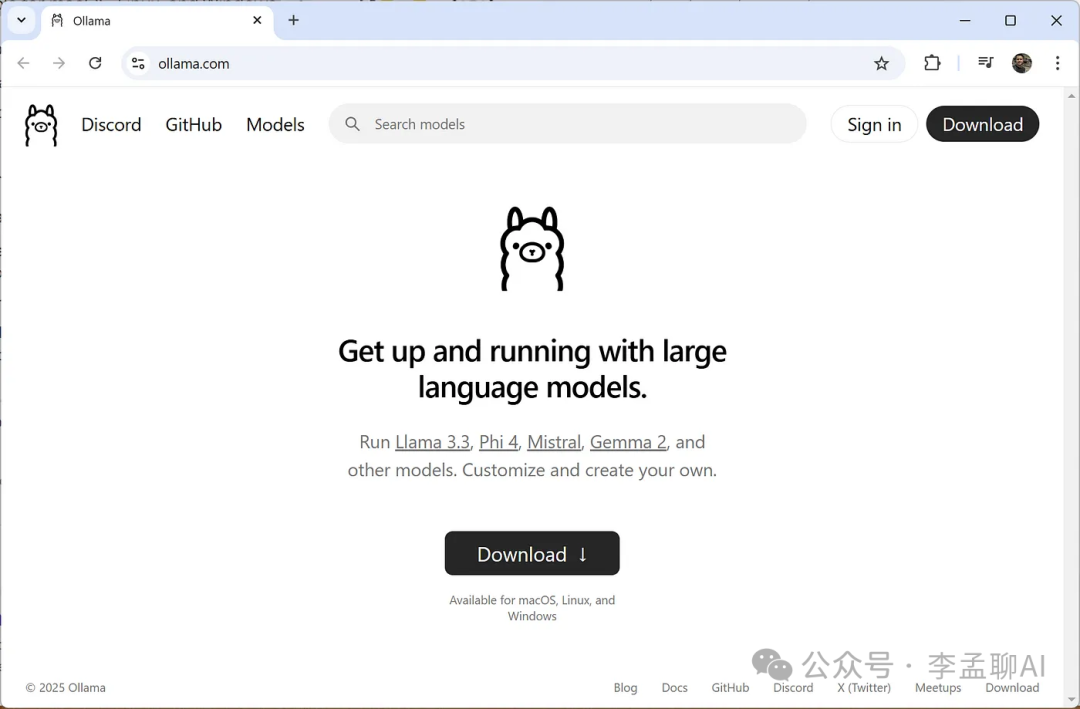Open the Docs footer link
1080x709 pixels.
pos(674,688)
